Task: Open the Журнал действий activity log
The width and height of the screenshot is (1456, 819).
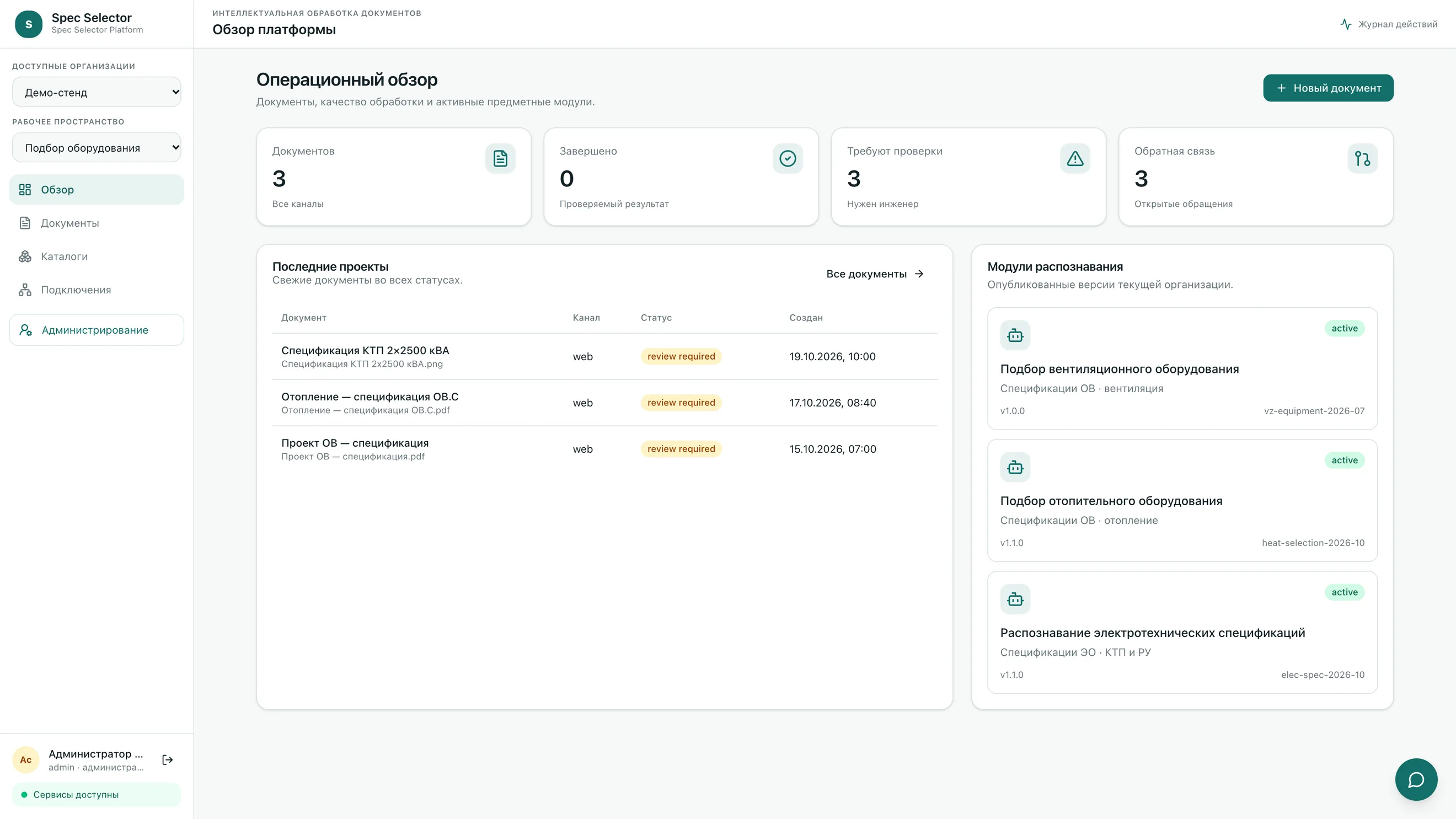Action: point(1389,24)
